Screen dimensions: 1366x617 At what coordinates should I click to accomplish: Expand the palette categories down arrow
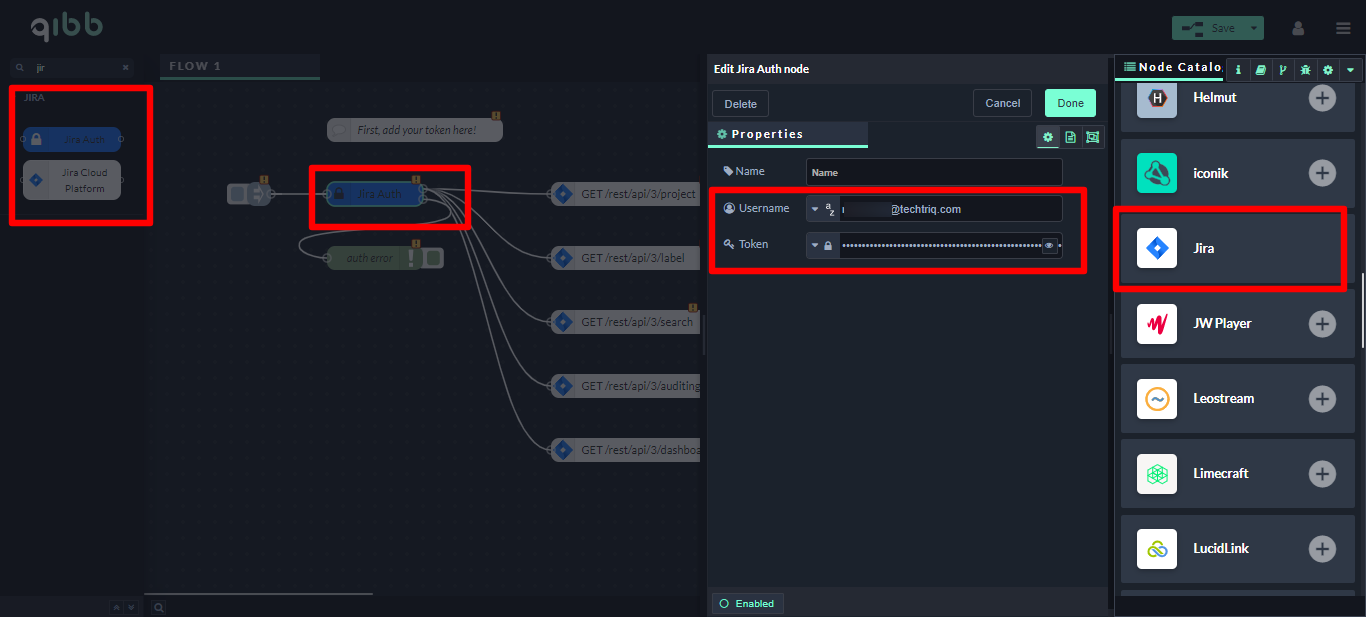(131, 607)
